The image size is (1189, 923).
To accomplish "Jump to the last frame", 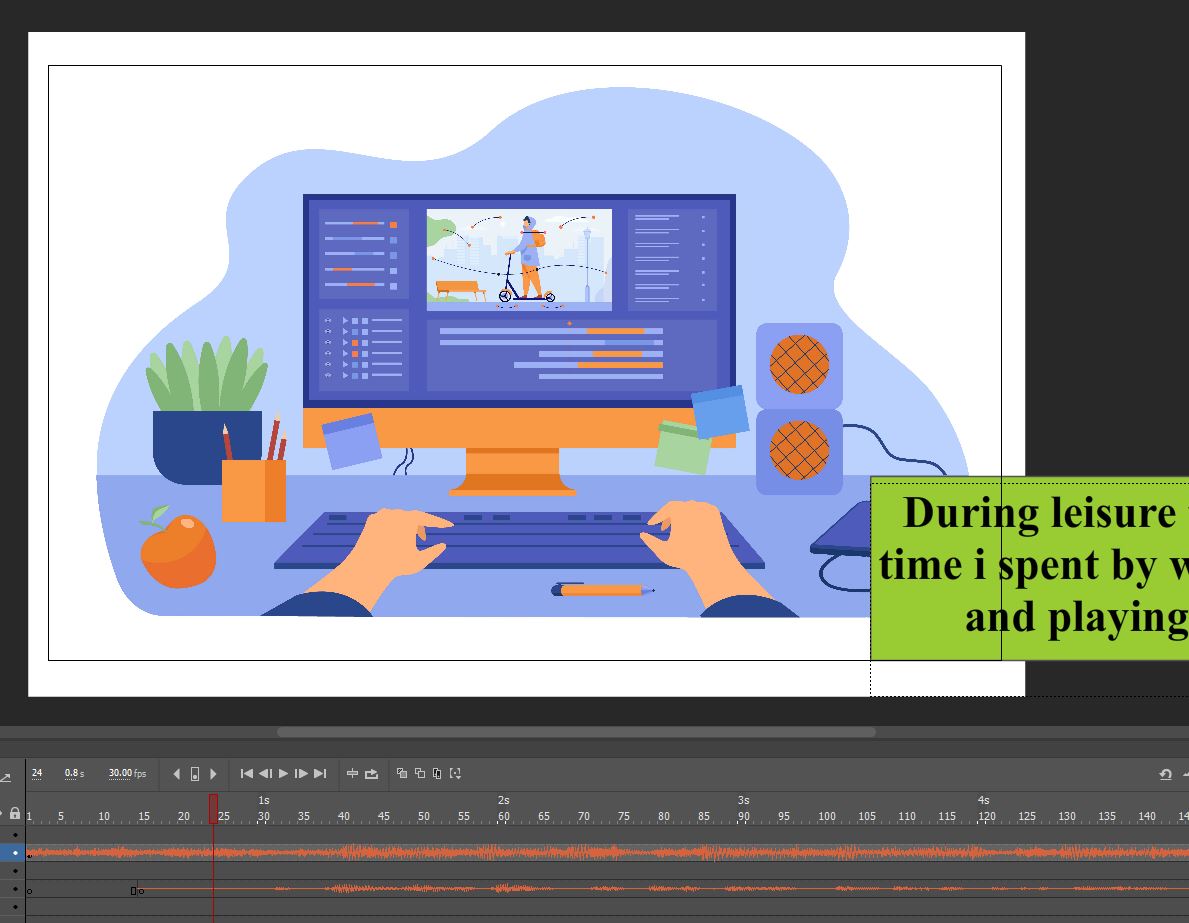I will click(320, 773).
